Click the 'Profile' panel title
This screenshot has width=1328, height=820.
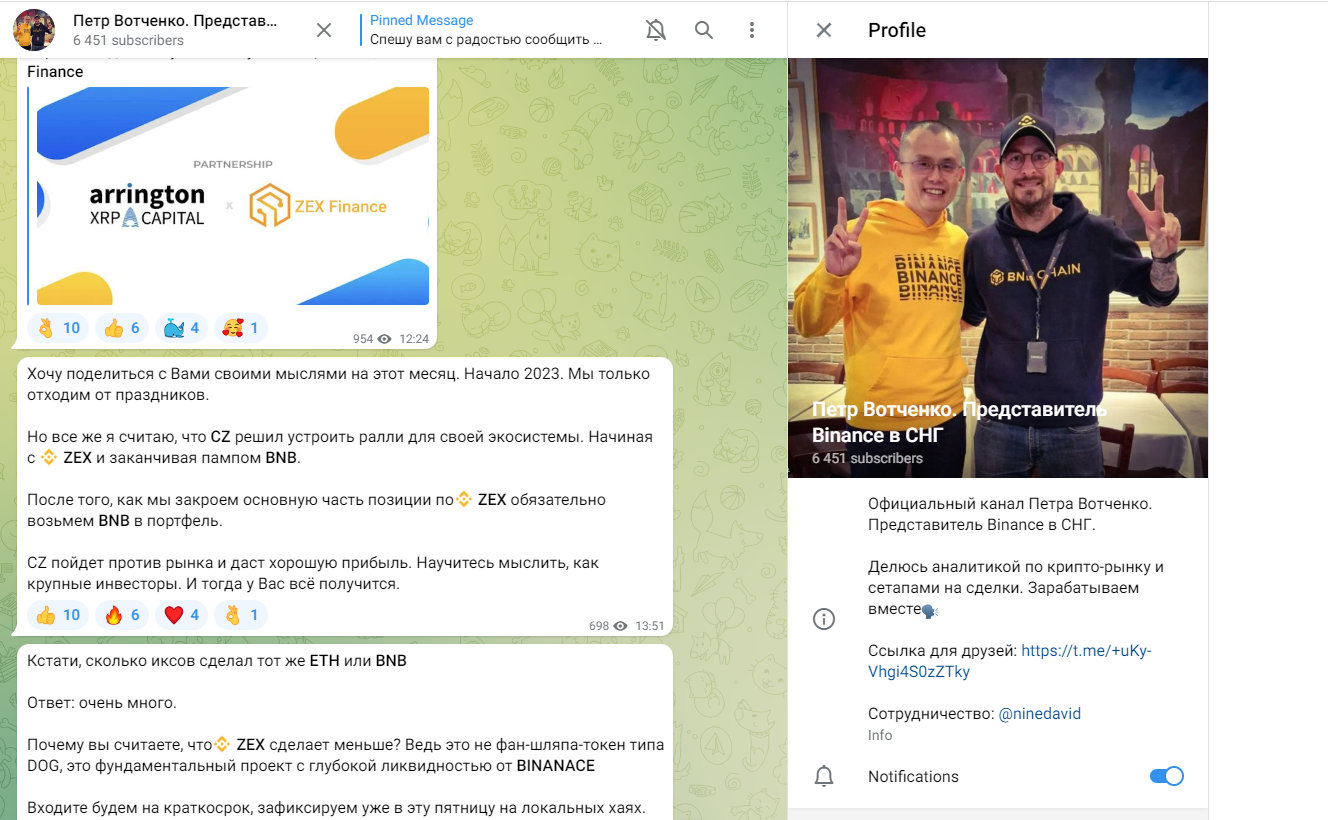pyautogui.click(x=897, y=30)
